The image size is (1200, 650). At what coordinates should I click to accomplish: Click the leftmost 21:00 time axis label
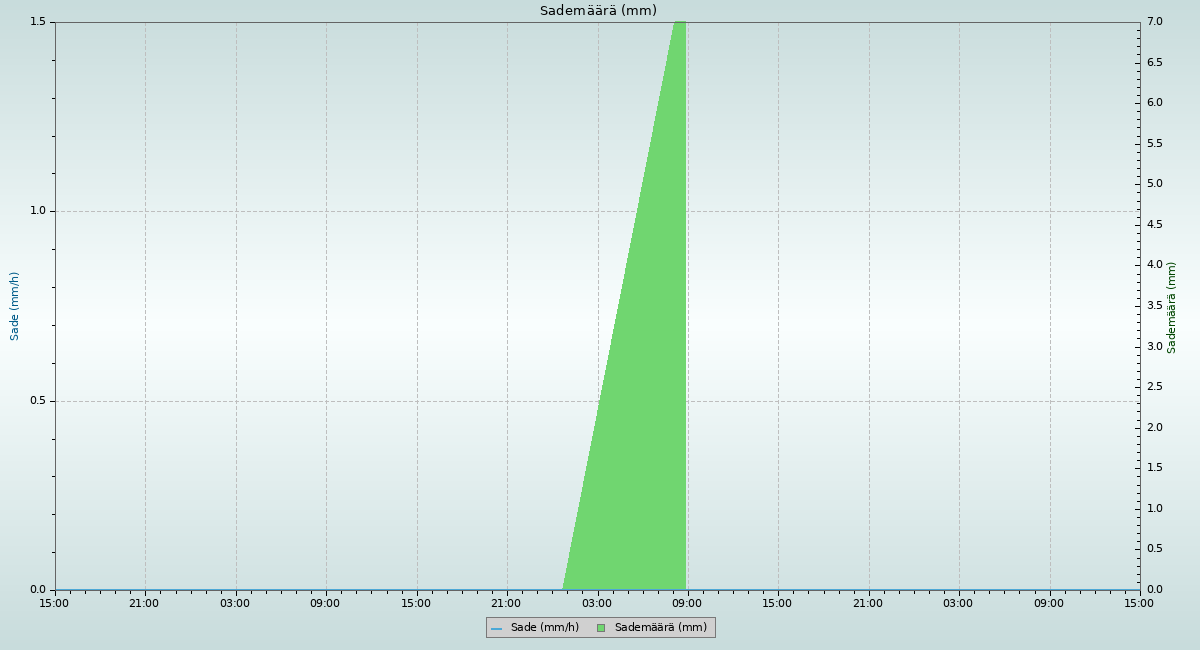tap(144, 603)
